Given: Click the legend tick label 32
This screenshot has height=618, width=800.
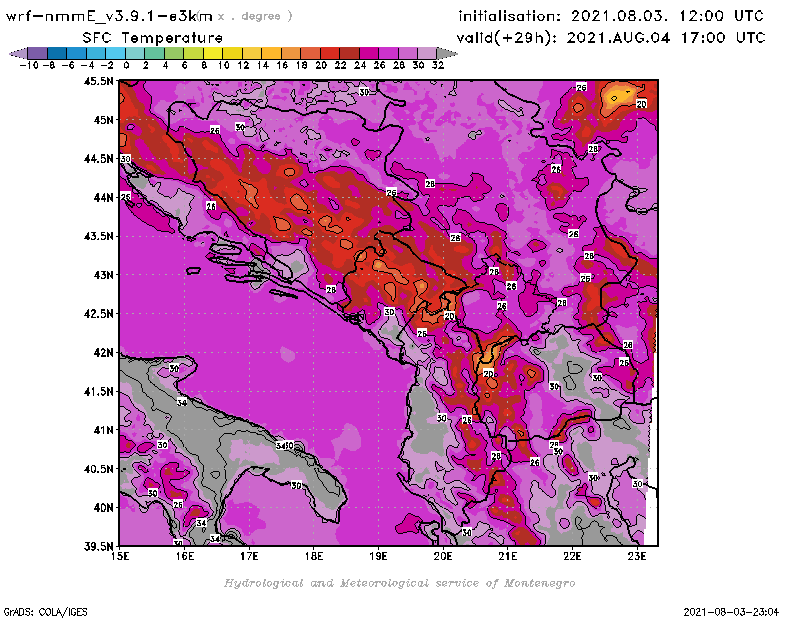Looking at the screenshot, I should (x=438, y=65).
